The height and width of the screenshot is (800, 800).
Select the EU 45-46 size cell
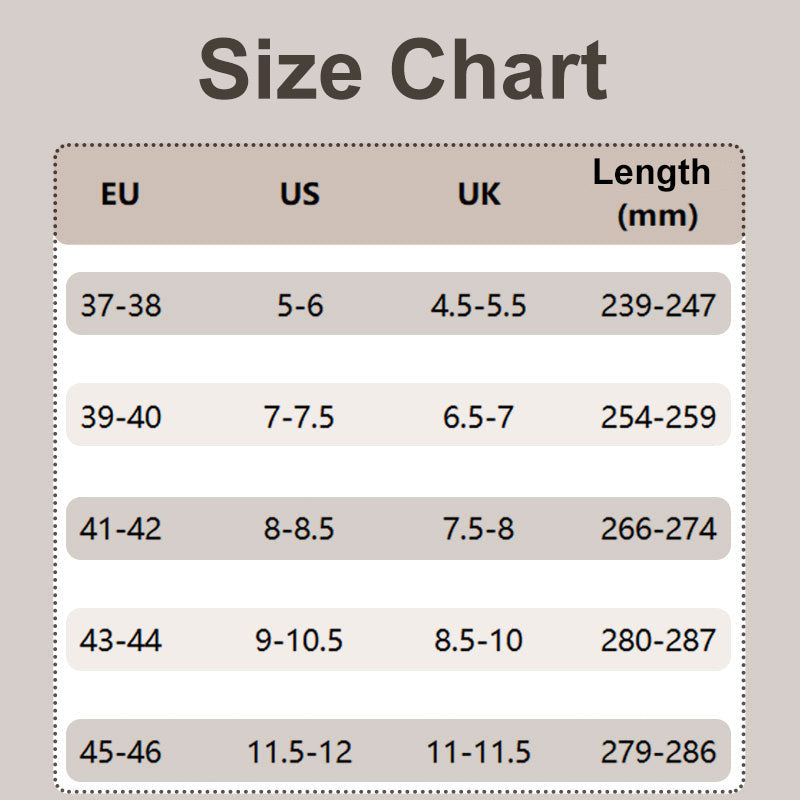pos(121,751)
